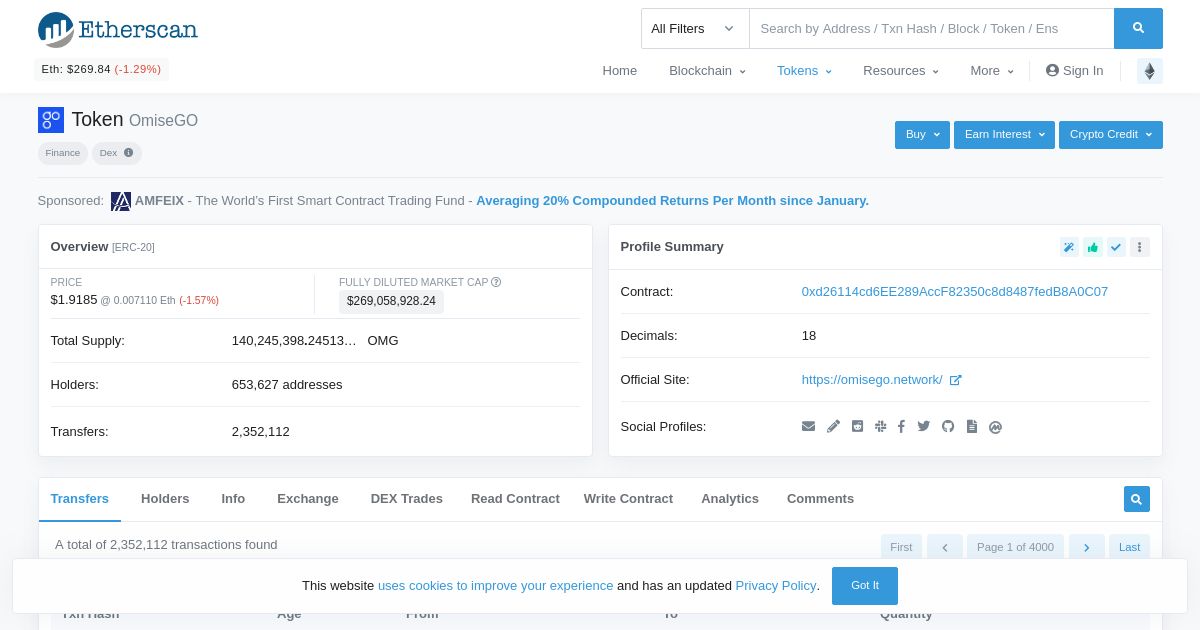Screen dimensions: 1200x630
Task: Switch to the DEX Trades tab
Action: (407, 499)
